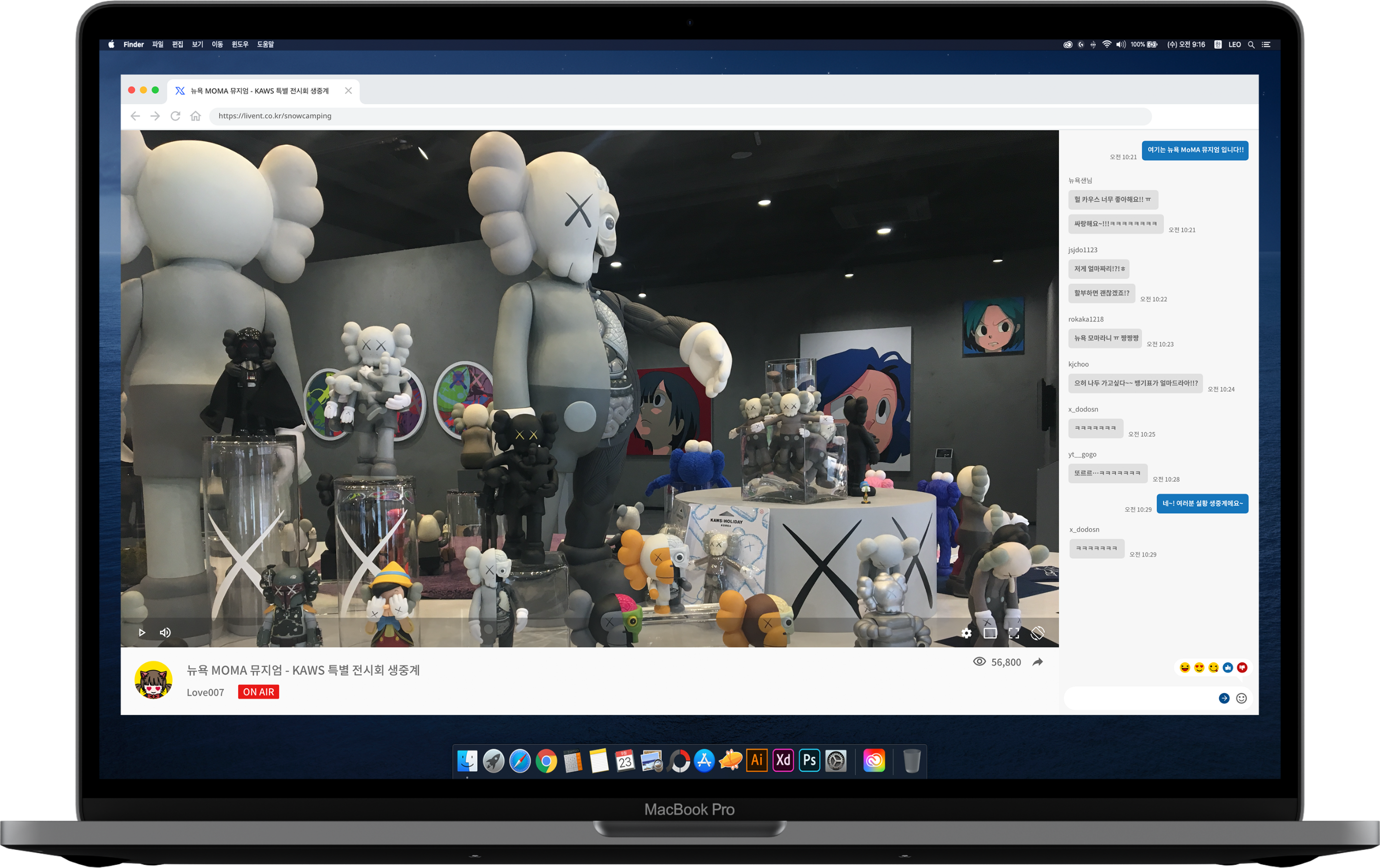1380x868 pixels.
Task: Select the KAWS exhibition browser tab
Action: tap(260, 91)
